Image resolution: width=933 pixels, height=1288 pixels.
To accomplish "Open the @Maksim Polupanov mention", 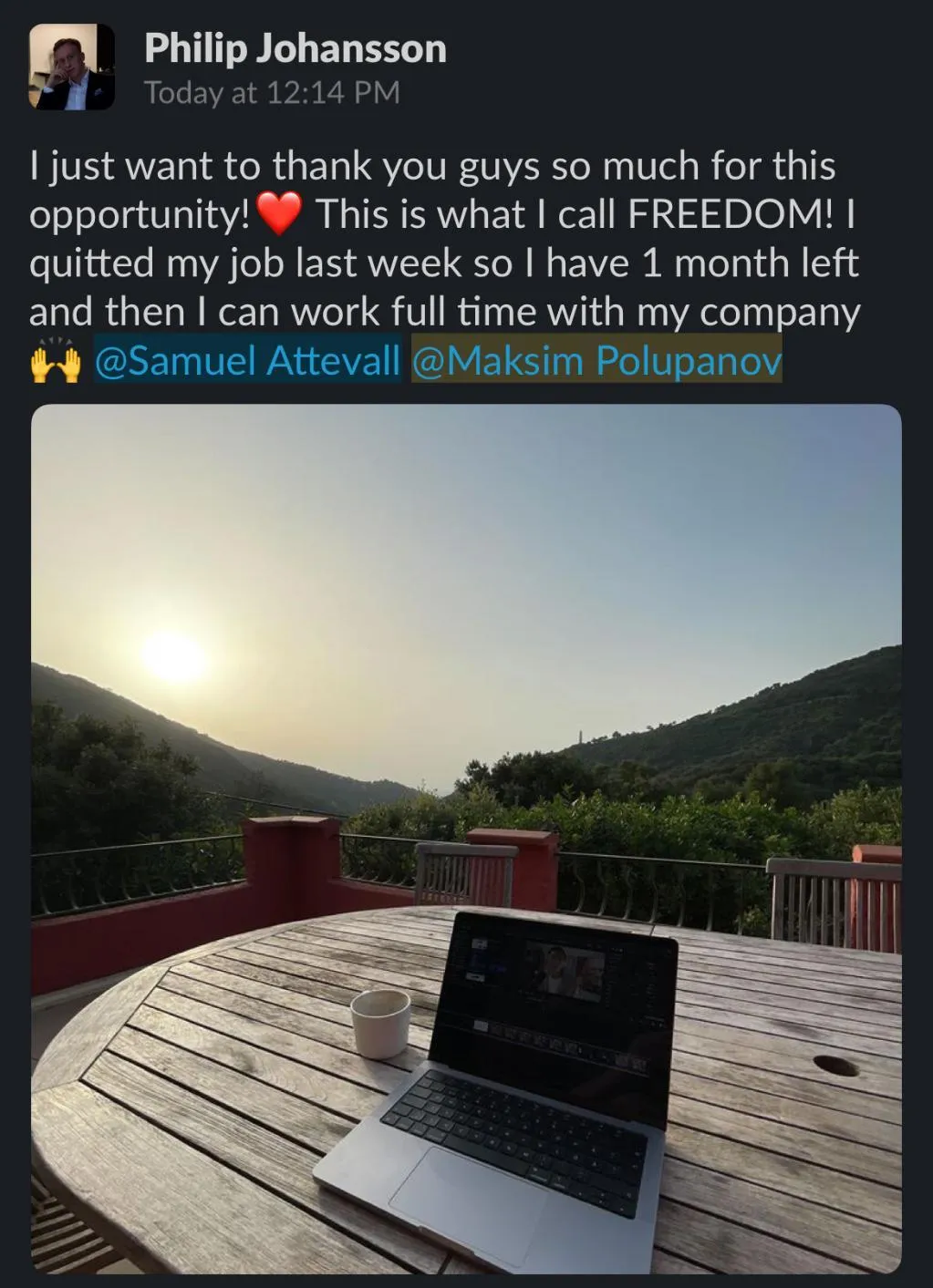I will click(x=597, y=360).
